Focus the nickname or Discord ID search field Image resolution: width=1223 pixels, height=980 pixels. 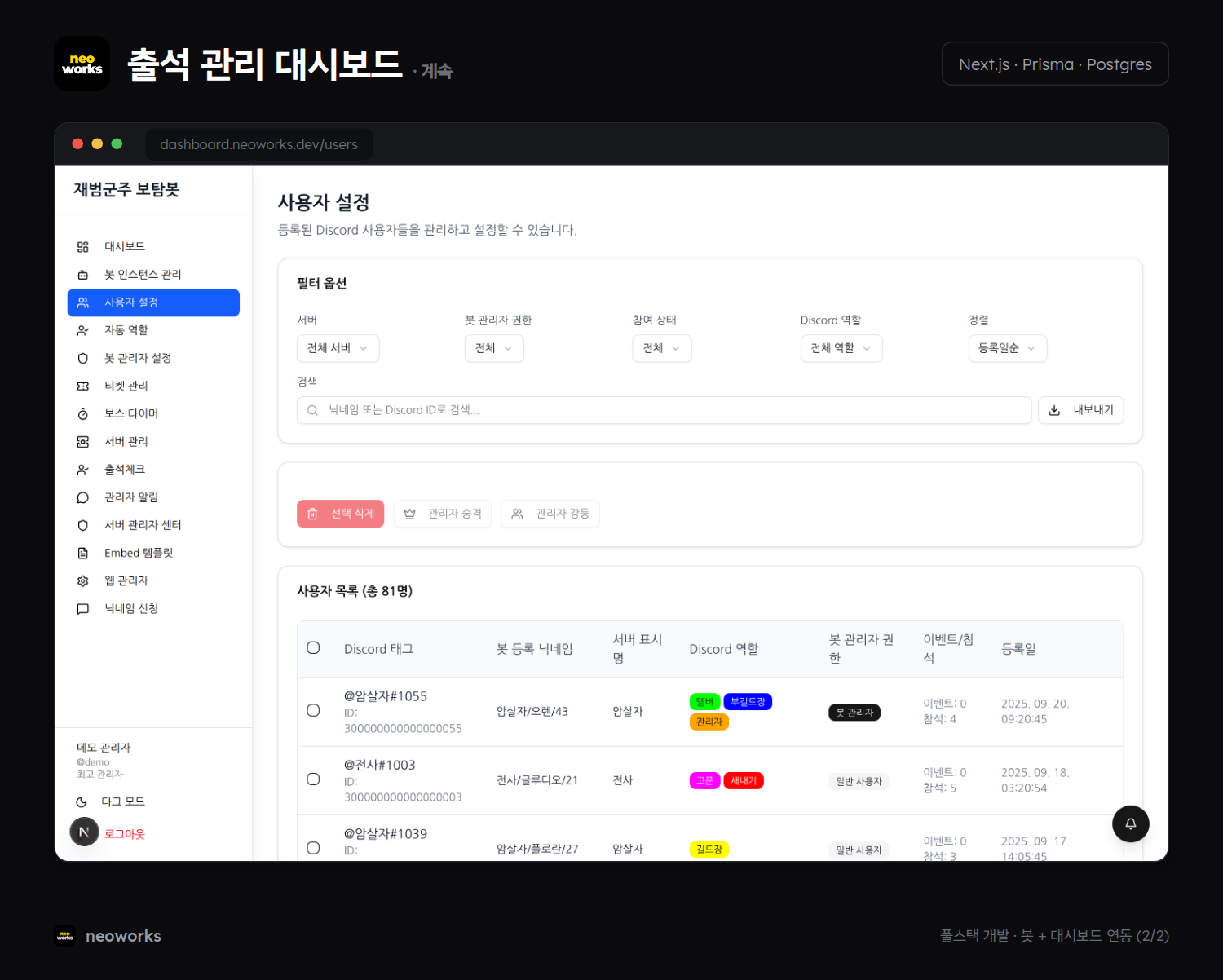pyautogui.click(x=664, y=410)
